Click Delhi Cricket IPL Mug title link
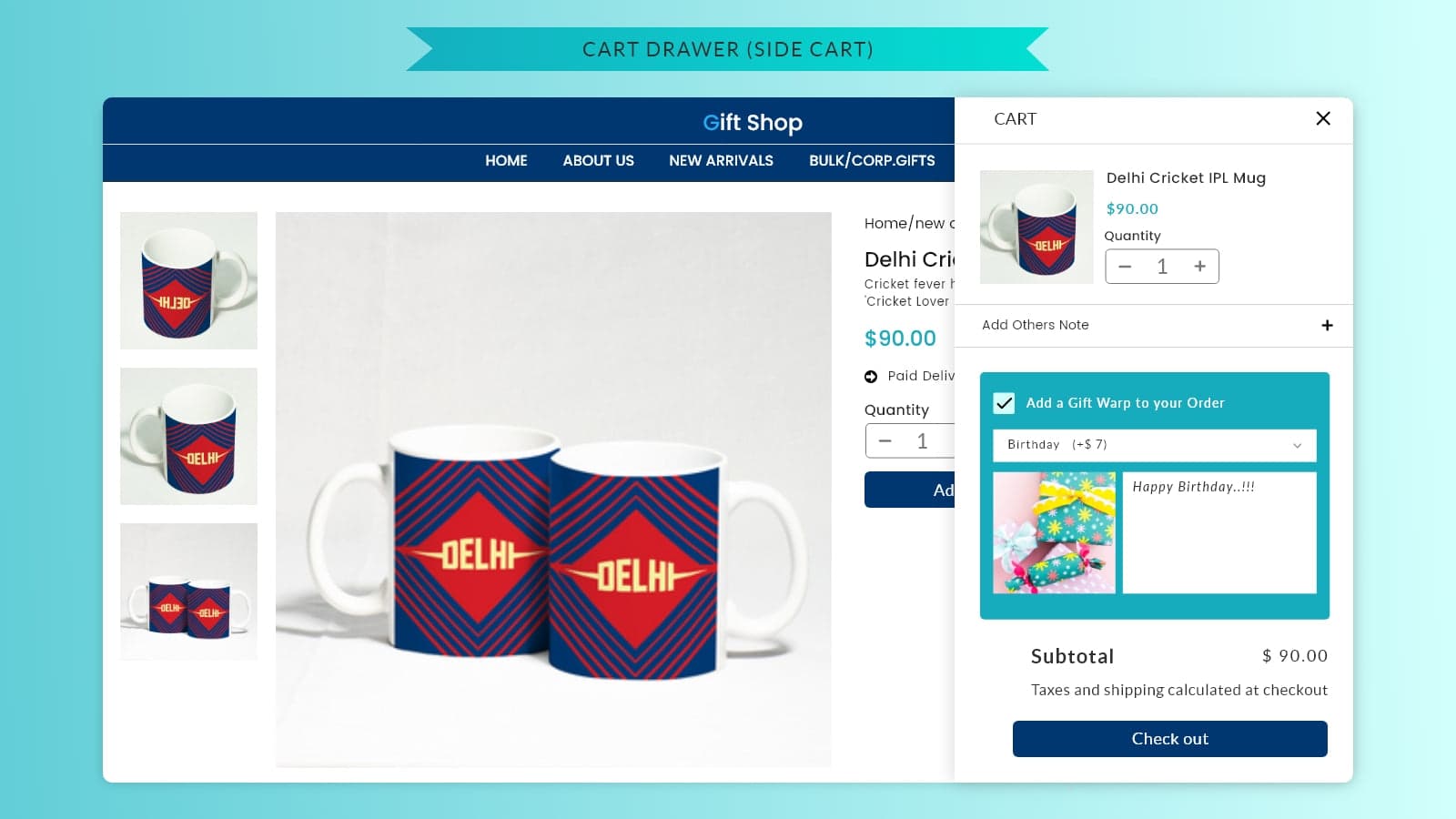Viewport: 1456px width, 819px height. [x=1186, y=178]
